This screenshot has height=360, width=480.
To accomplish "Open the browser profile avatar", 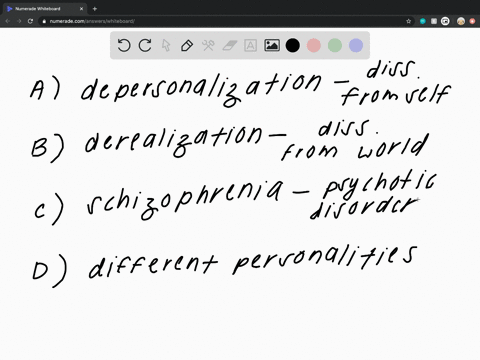I will 461,21.
